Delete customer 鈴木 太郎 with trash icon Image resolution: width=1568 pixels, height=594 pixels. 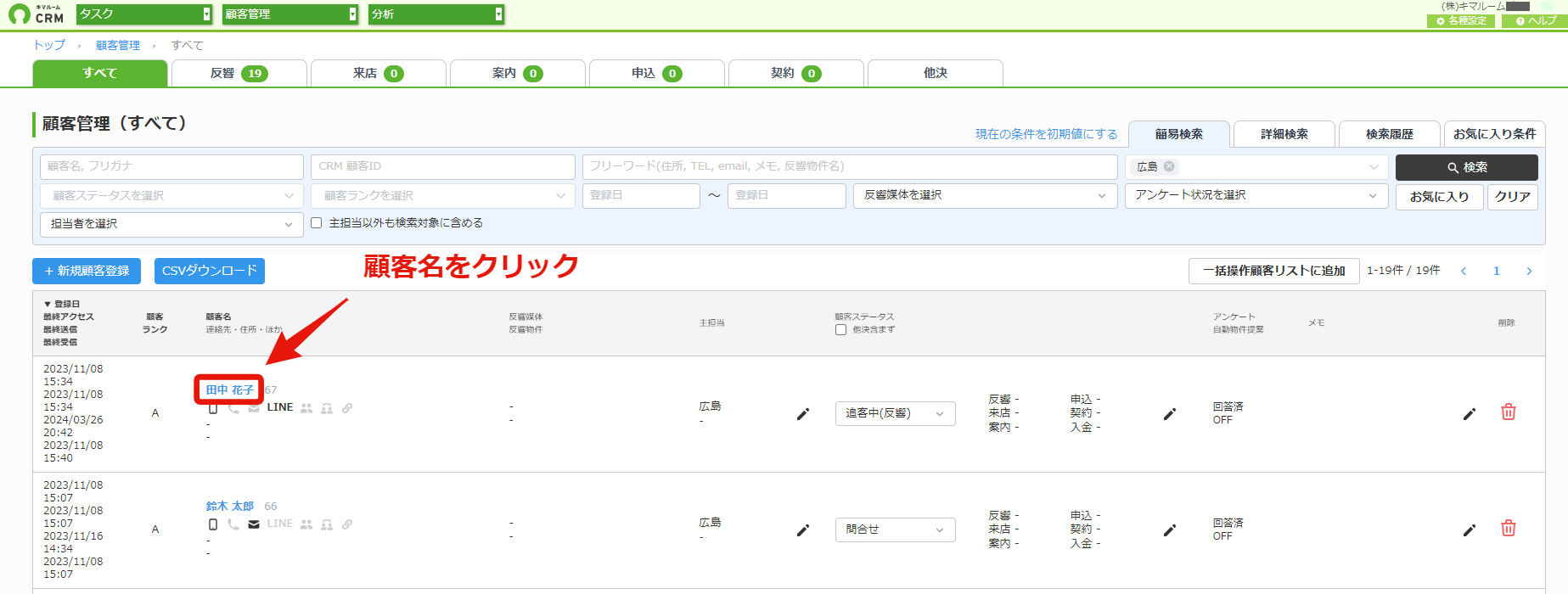click(1509, 529)
